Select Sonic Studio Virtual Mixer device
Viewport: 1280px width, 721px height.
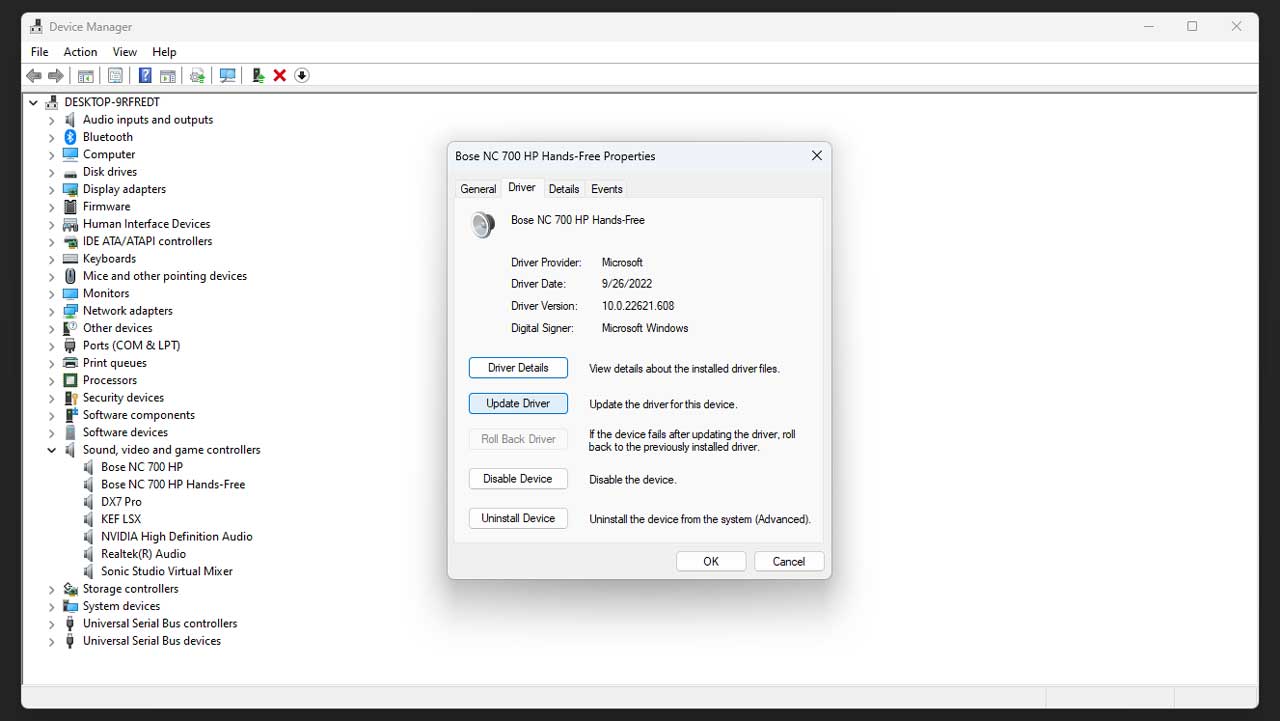[x=167, y=572]
